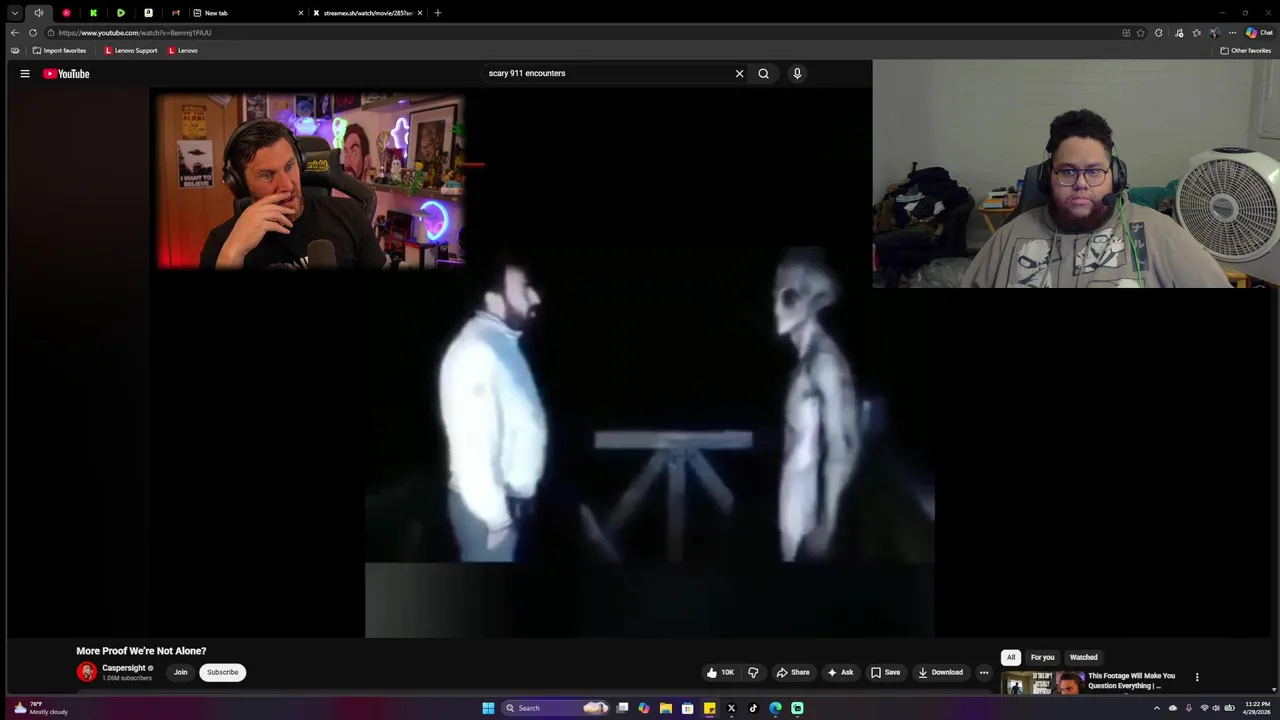Switch to the muted audio pinned tab
This screenshot has width=1280, height=720.
click(39, 13)
